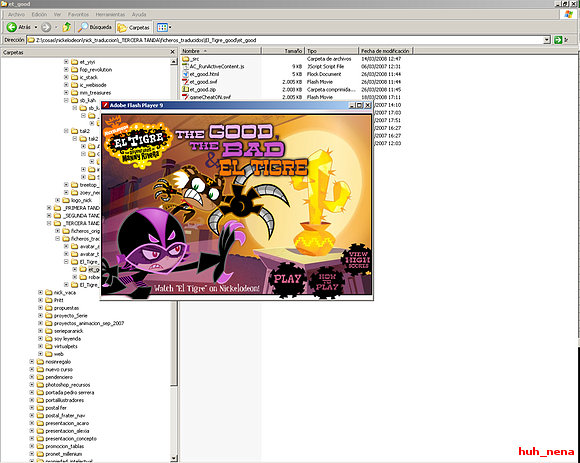The image size is (580, 463).
Task: Select the portada pedro serrera folder
Action: tap(65, 392)
